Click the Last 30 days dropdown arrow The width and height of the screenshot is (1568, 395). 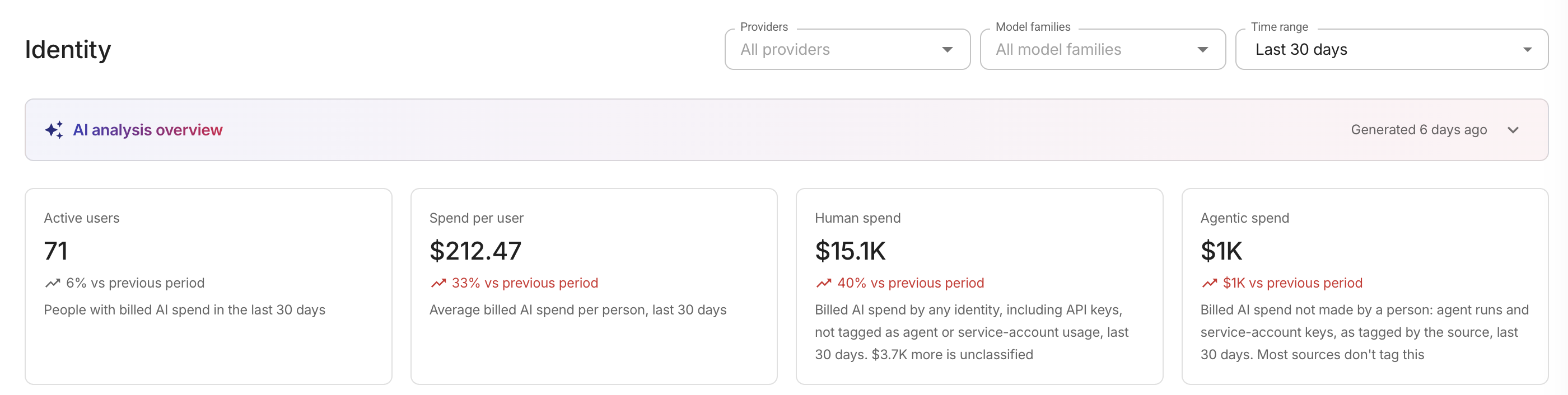tap(1527, 50)
